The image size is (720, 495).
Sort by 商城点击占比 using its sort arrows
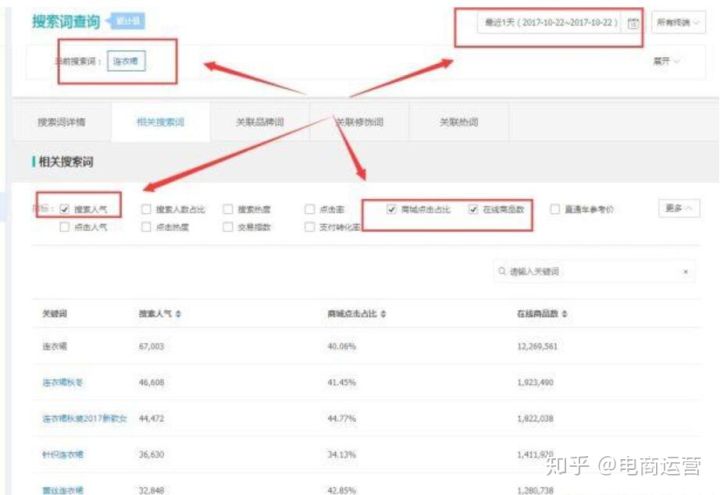point(383,314)
